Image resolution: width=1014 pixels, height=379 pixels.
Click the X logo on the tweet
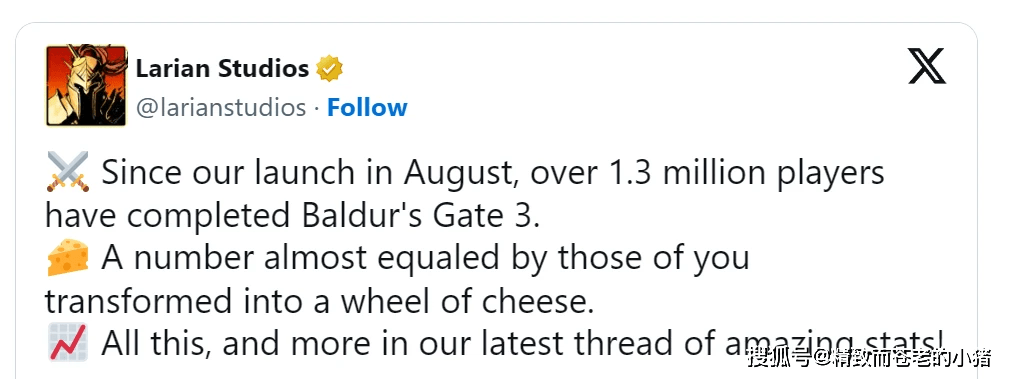coord(927,66)
